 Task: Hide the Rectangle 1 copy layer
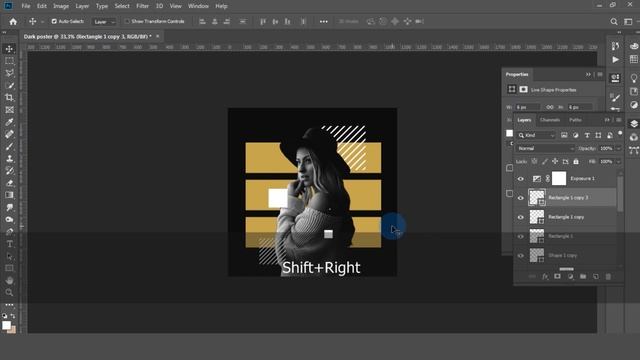[x=520, y=217]
